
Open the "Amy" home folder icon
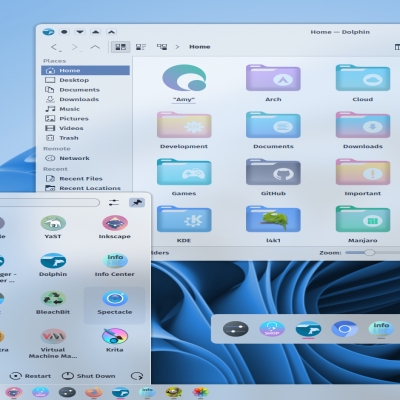184,78
